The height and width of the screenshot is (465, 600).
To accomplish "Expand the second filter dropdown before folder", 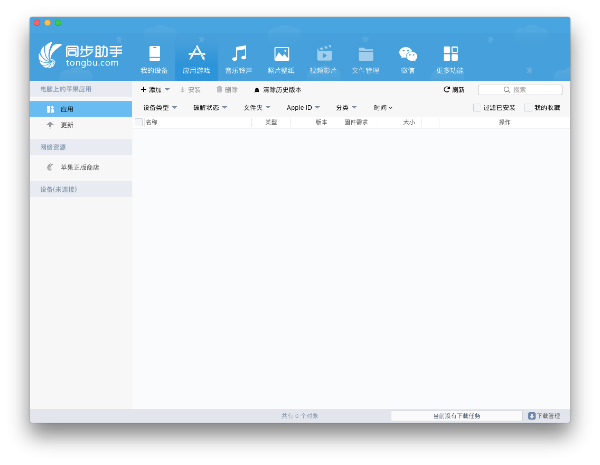I will (210, 108).
